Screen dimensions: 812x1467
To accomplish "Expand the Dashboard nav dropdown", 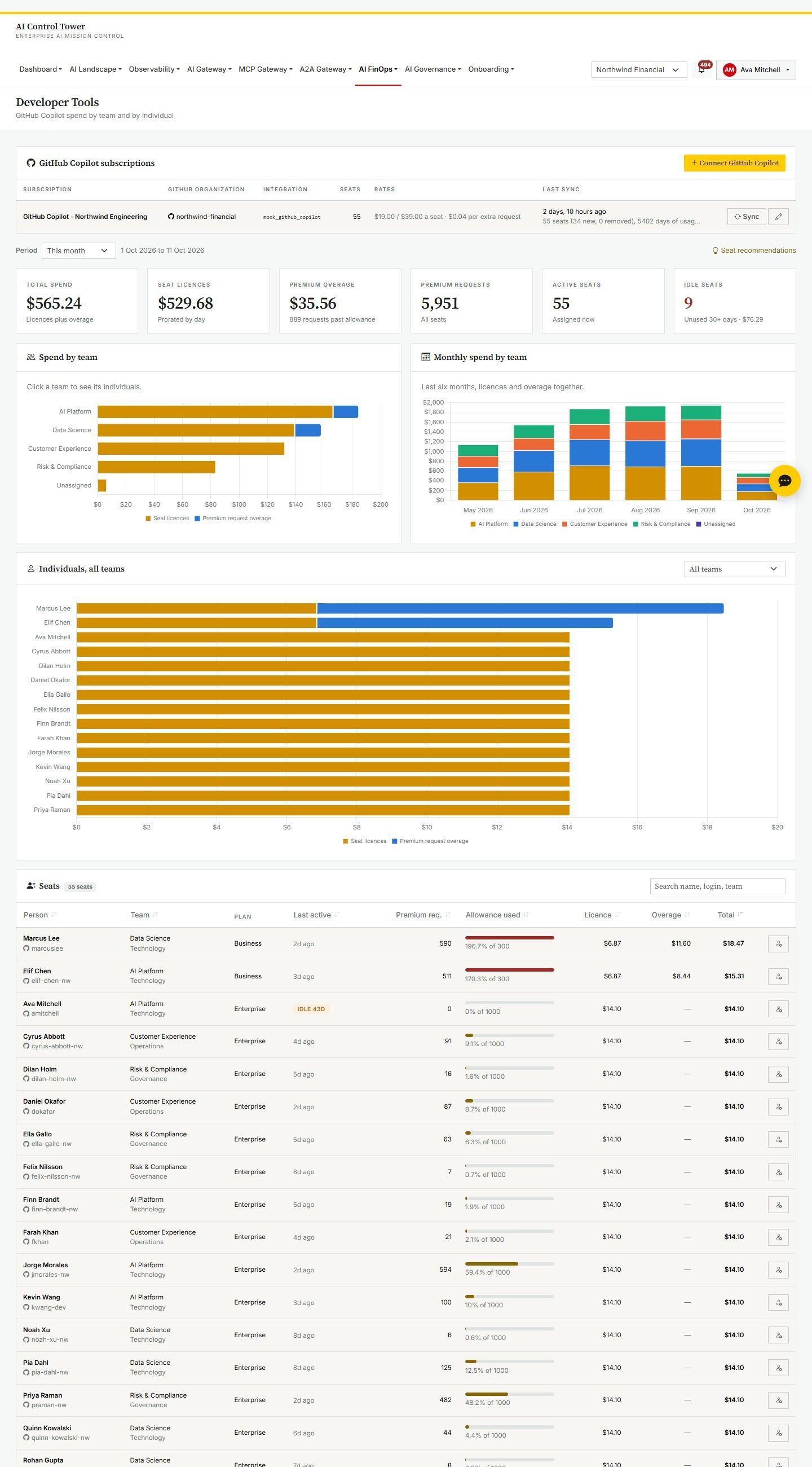I will point(41,69).
